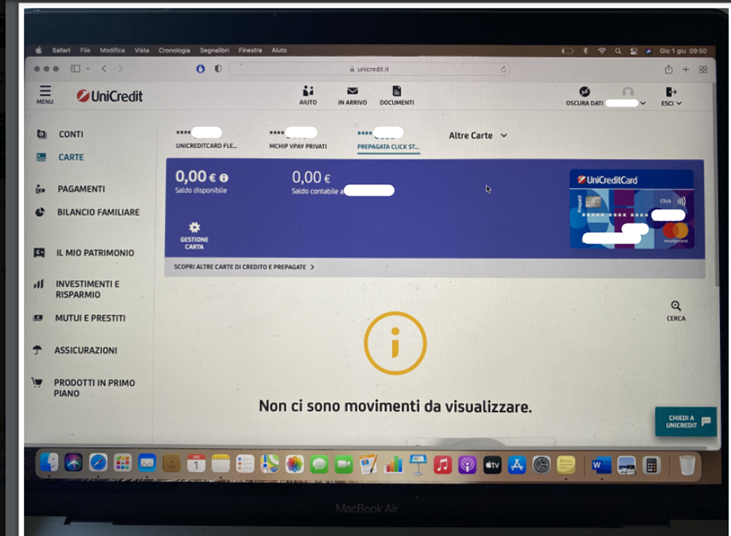Click Scopri altre carte di credito link
The image size is (731, 536).
[238, 268]
